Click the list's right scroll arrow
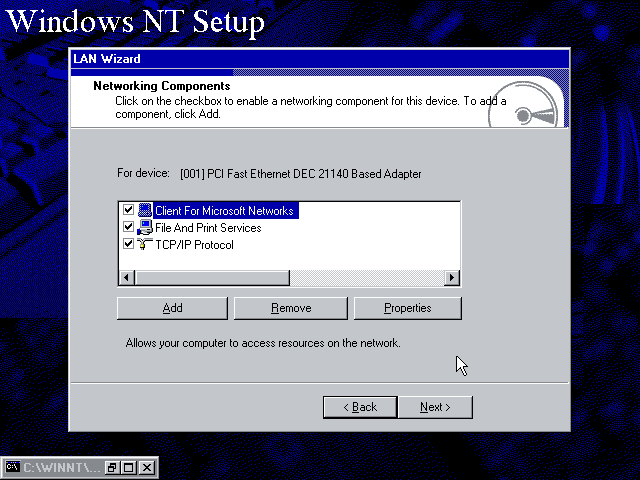The image size is (640, 480). [x=452, y=278]
